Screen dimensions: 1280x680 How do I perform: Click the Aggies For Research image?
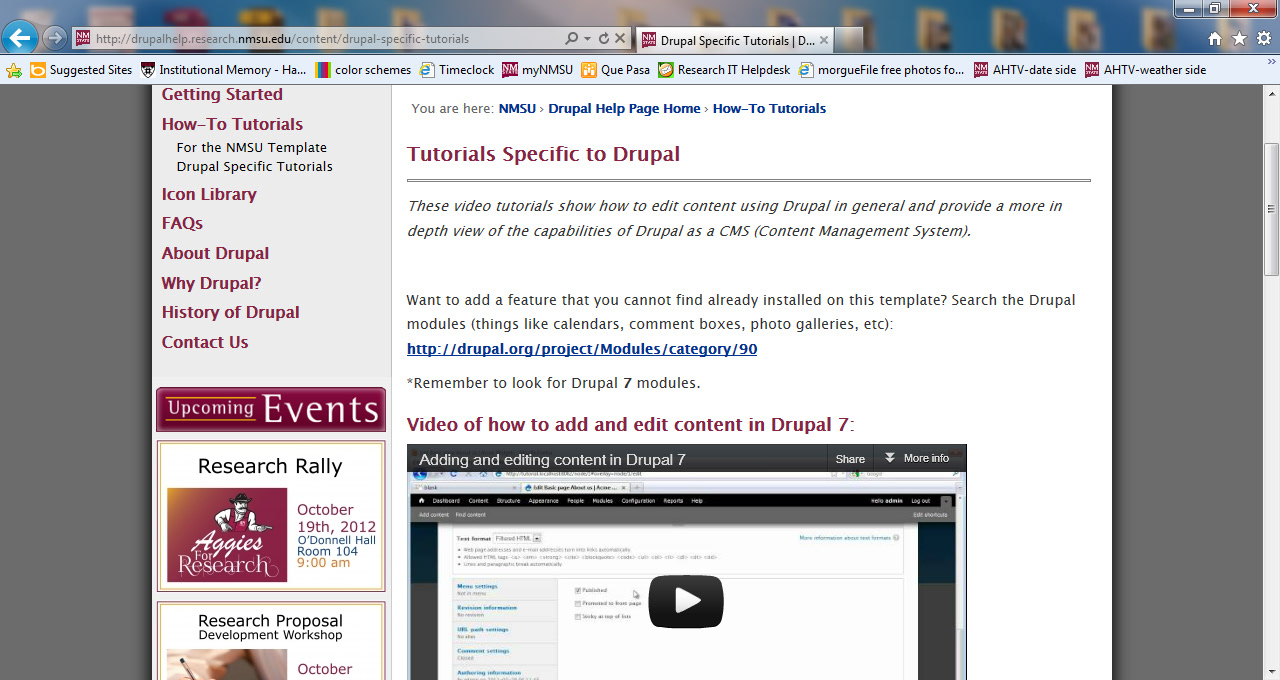[227, 535]
